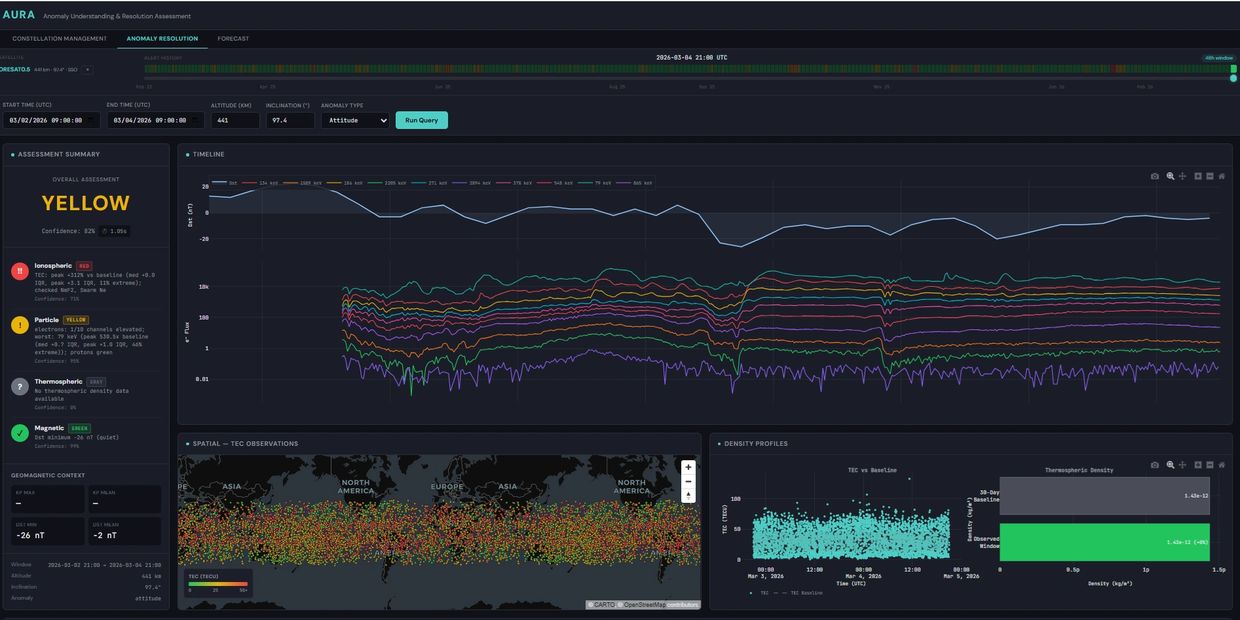Viewport: 1240px width, 620px height.
Task: Download timeline plot as PNG camera icon
Action: coord(1155,176)
